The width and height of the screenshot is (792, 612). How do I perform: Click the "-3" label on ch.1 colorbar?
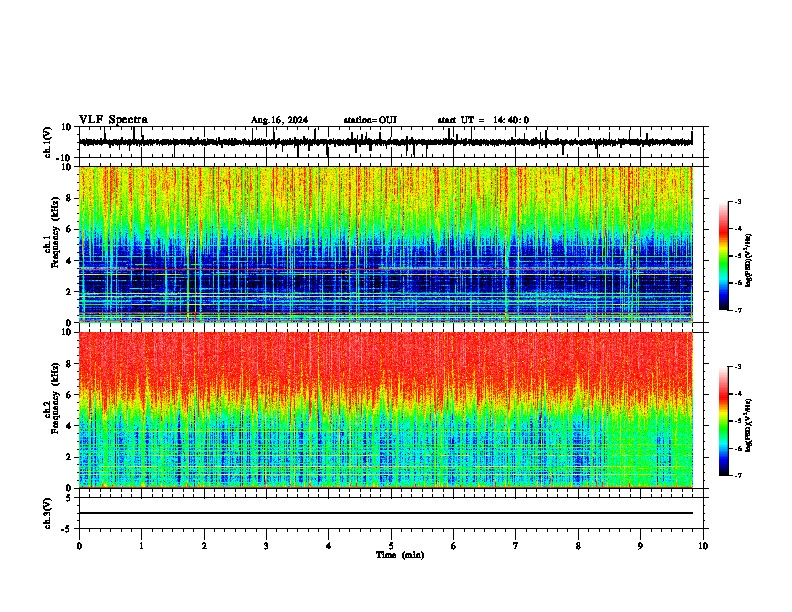[737, 201]
